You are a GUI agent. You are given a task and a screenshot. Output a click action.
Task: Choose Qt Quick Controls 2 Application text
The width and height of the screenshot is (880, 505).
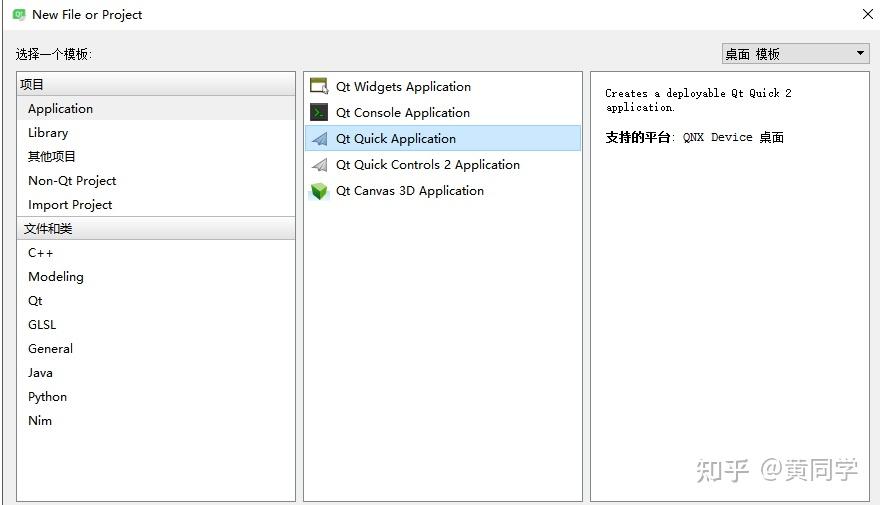428,164
